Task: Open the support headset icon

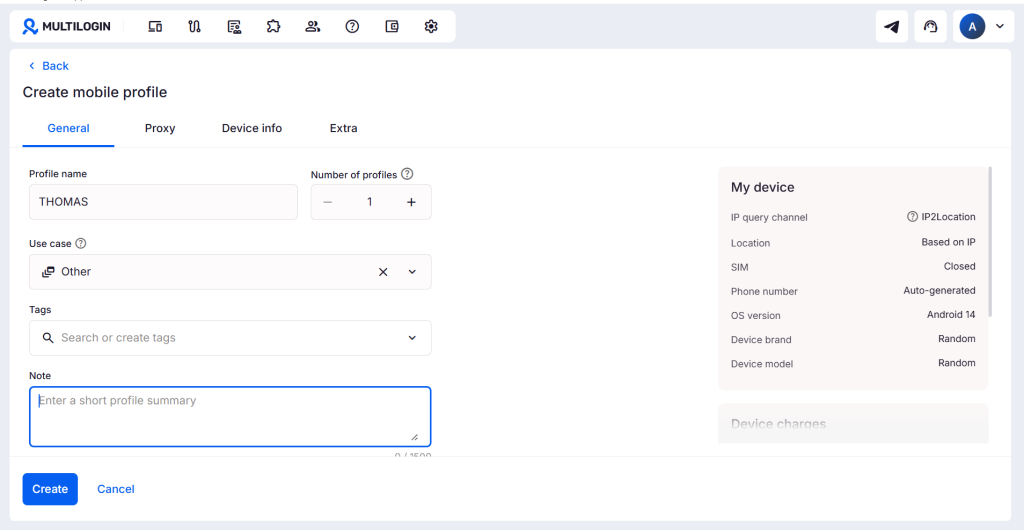Action: 931,27
